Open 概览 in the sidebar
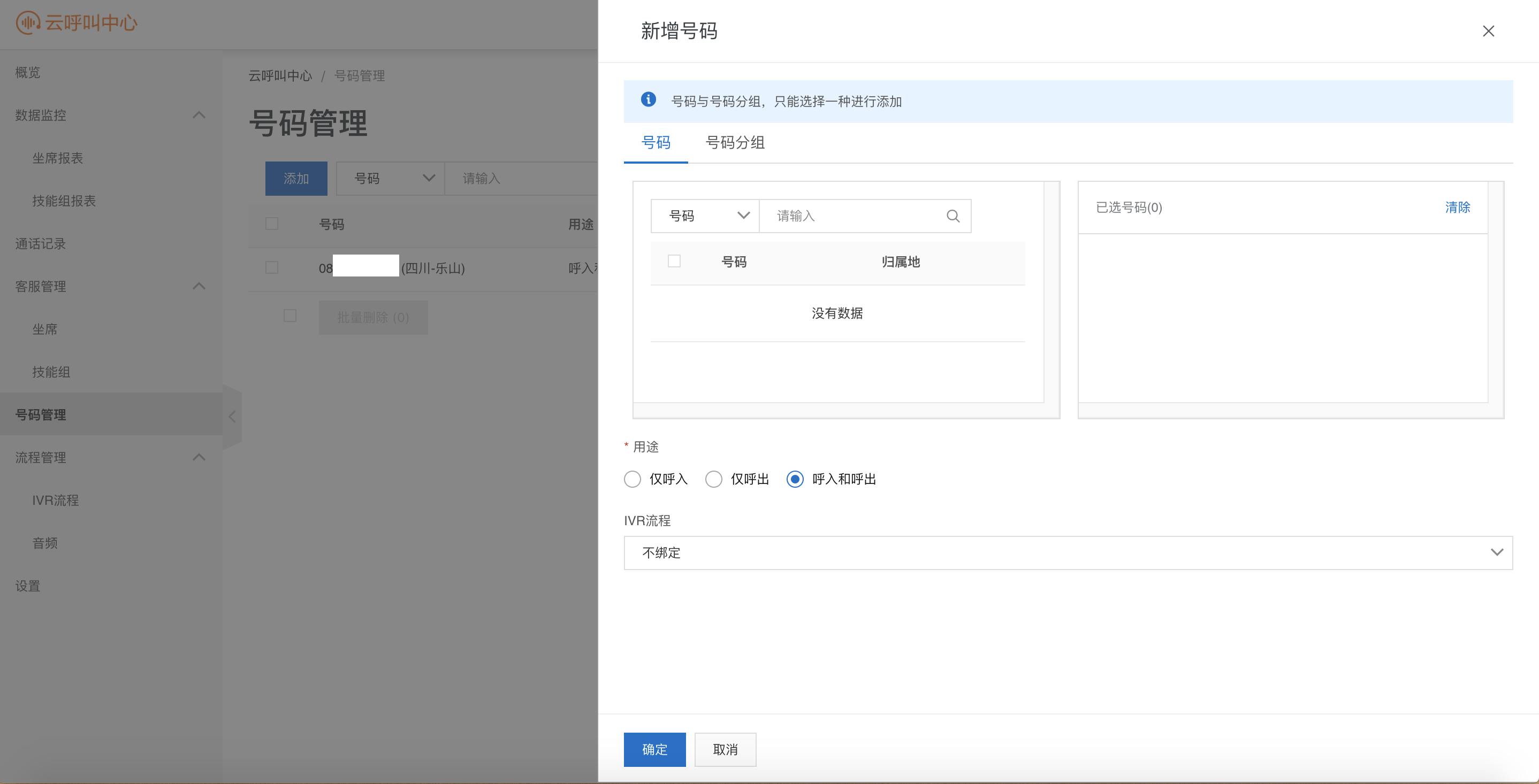The image size is (1539, 784). click(x=27, y=72)
